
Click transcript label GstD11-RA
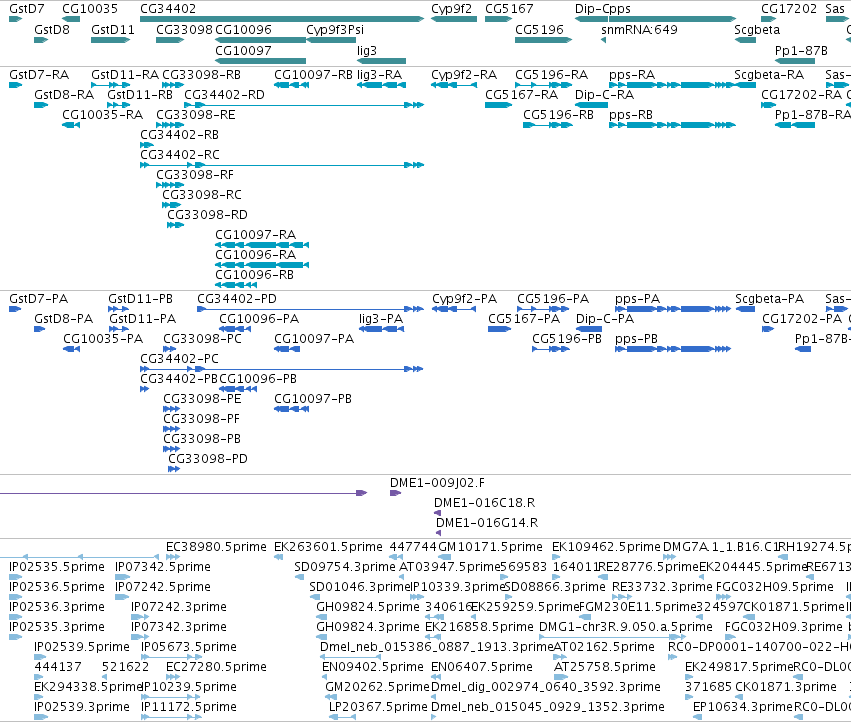125,74
